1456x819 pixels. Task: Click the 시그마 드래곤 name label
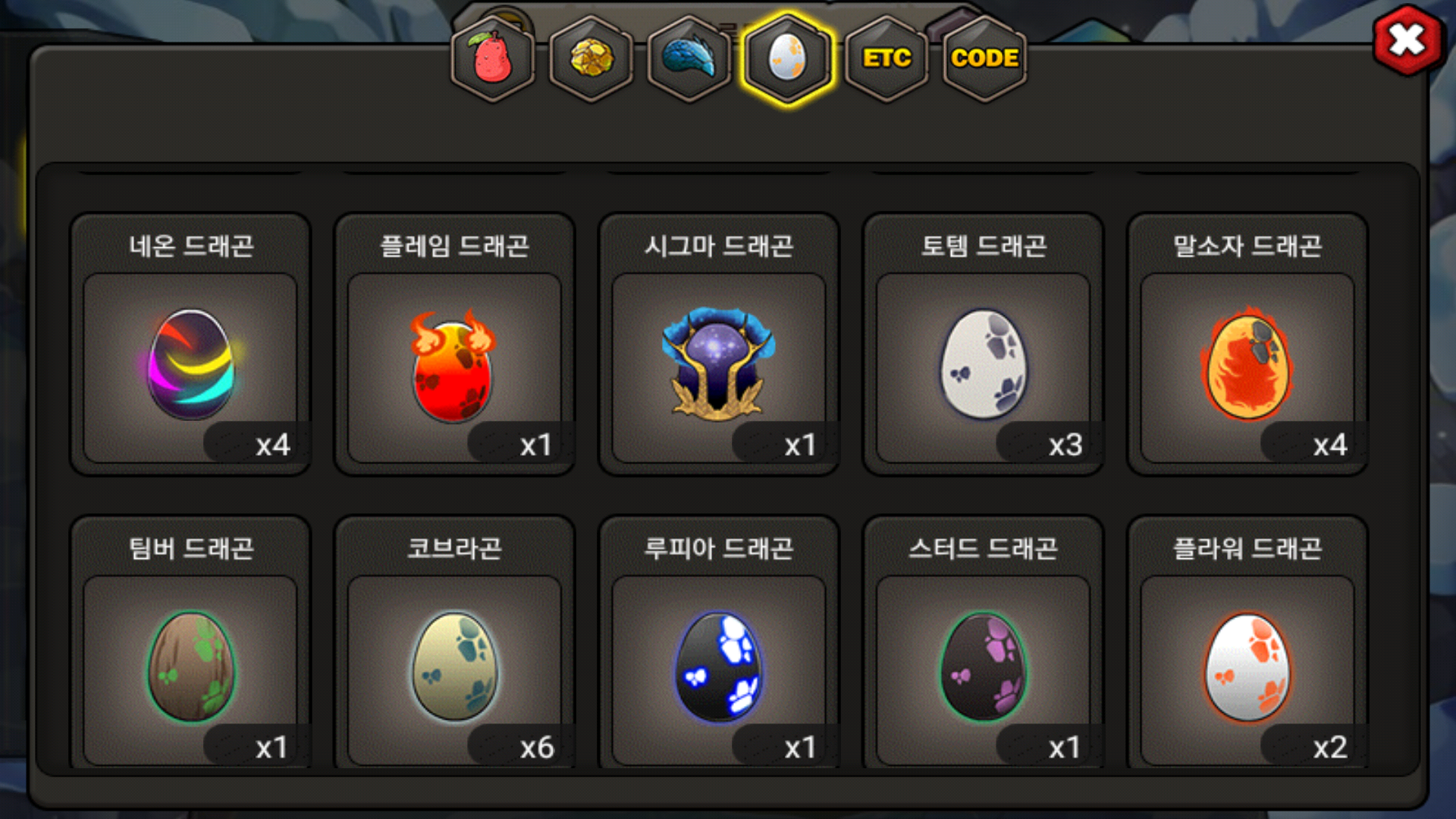pos(719,246)
